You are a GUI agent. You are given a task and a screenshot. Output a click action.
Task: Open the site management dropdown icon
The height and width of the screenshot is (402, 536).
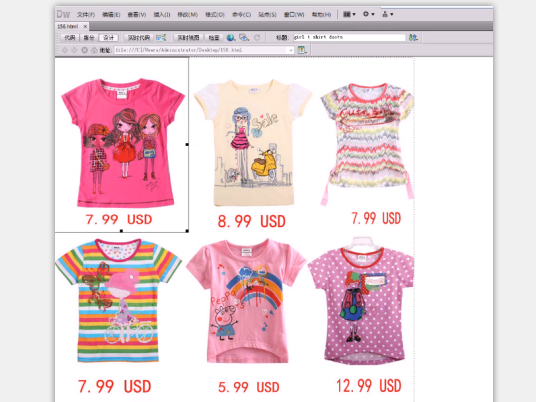388,14
